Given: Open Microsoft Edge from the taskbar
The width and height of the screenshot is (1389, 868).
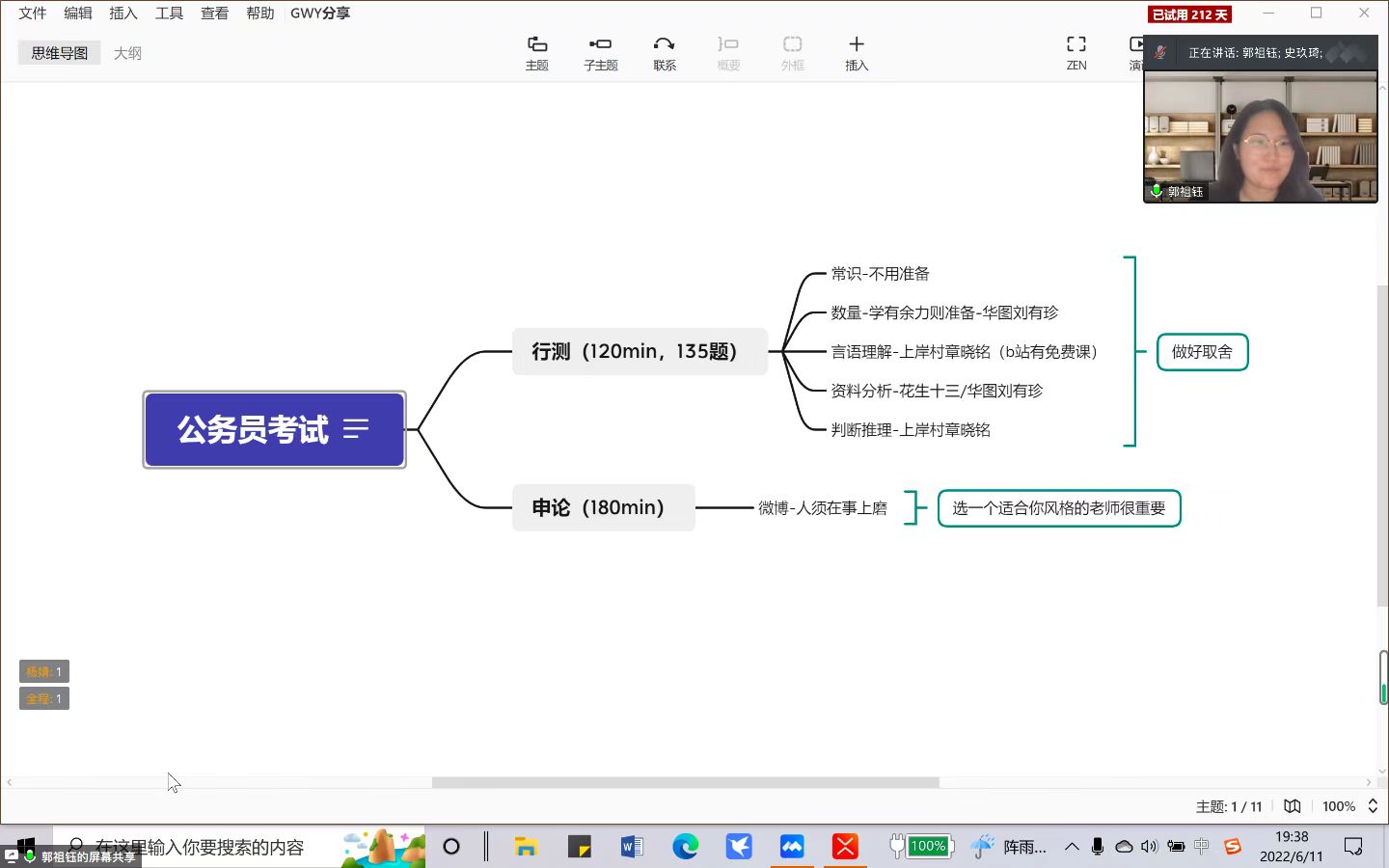Looking at the screenshot, I should [685, 847].
